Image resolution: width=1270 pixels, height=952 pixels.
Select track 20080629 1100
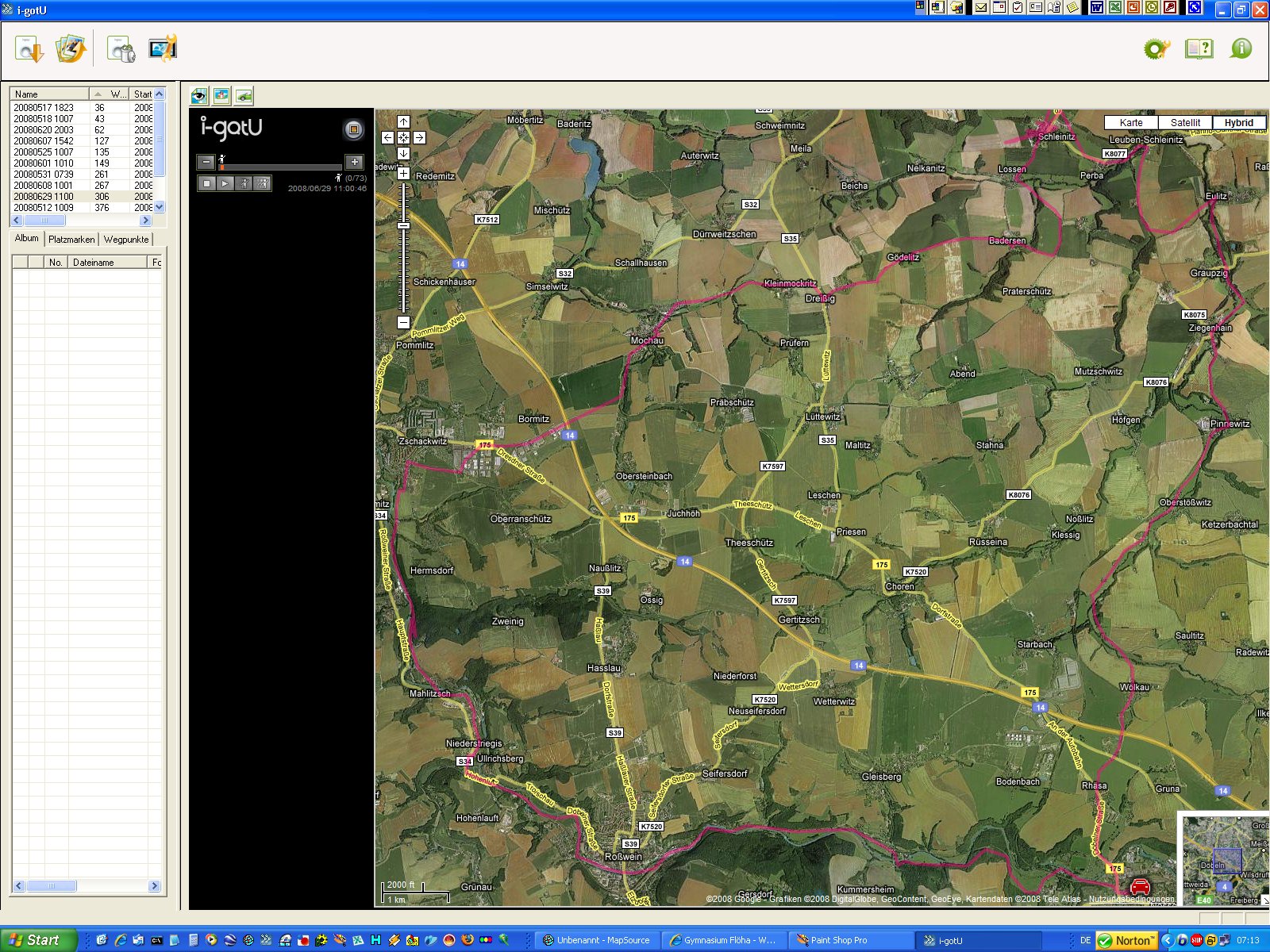82,196
